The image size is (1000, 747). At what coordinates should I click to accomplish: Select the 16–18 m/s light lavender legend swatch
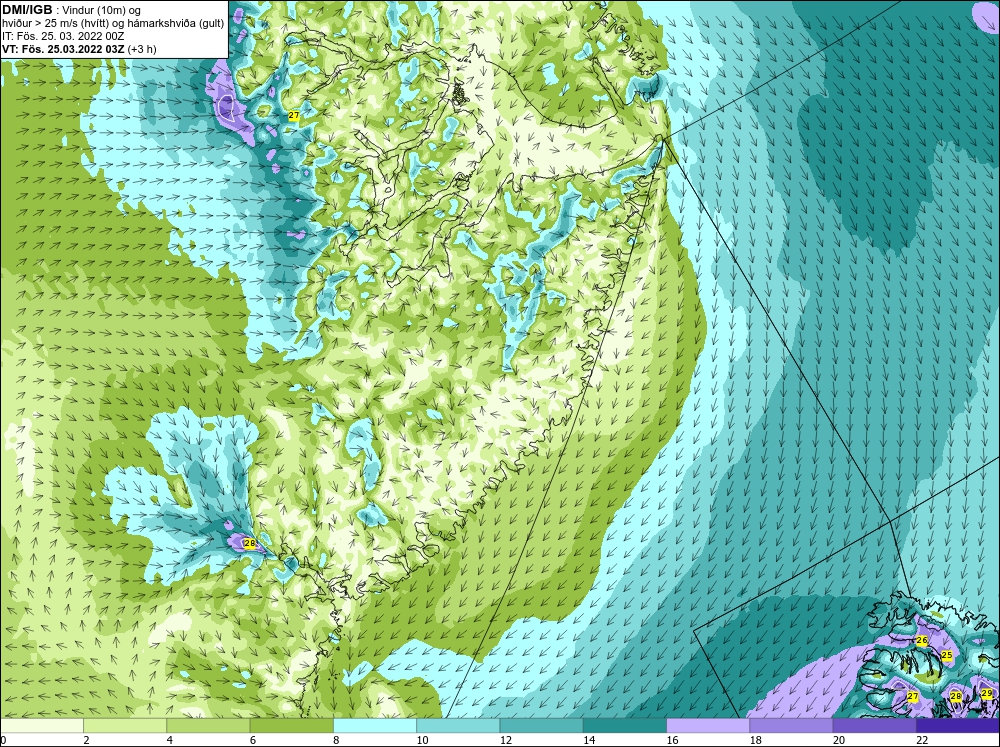pyautogui.click(x=708, y=726)
